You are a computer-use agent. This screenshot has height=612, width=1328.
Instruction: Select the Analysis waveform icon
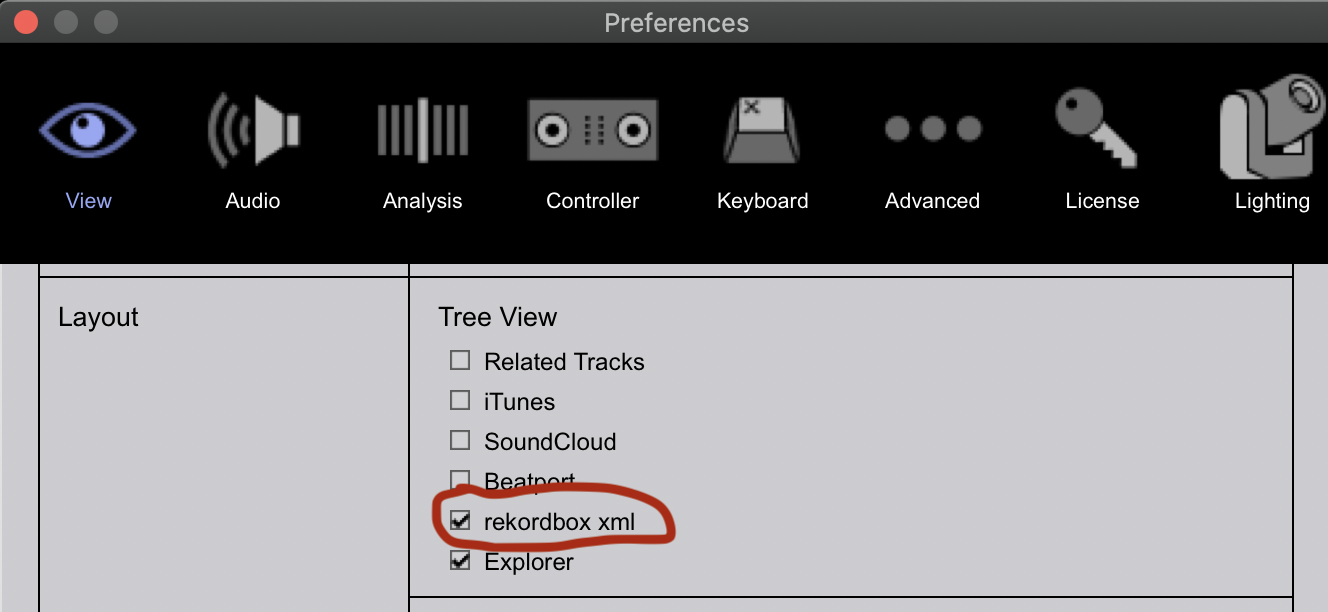point(422,128)
